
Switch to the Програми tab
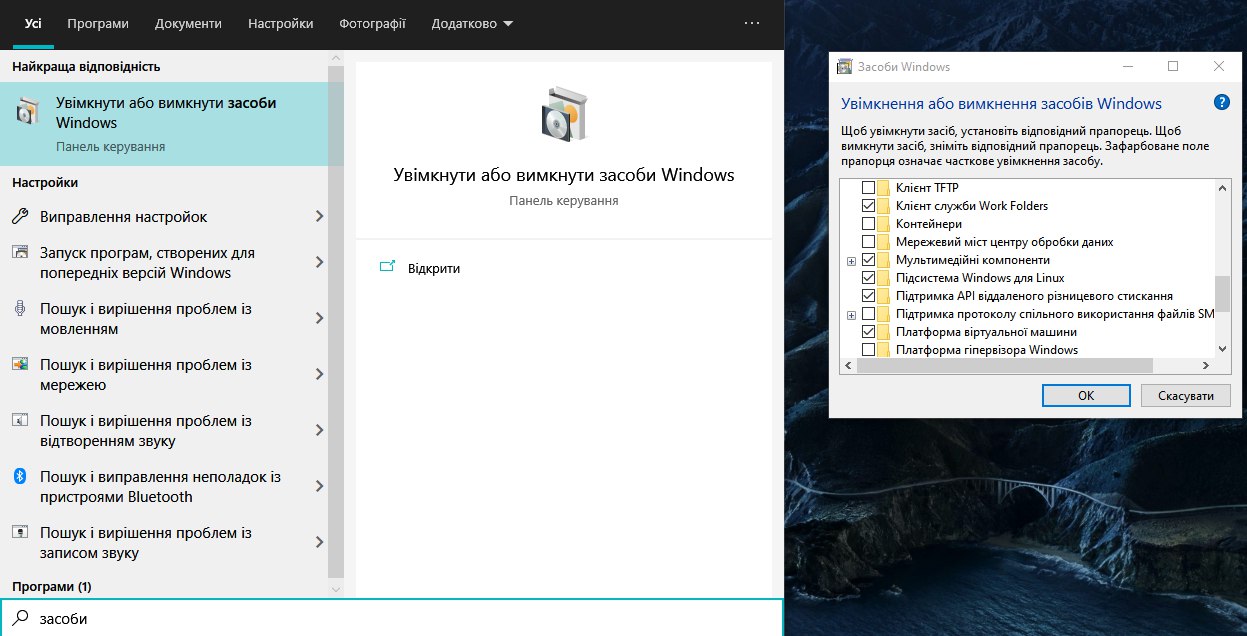click(98, 23)
